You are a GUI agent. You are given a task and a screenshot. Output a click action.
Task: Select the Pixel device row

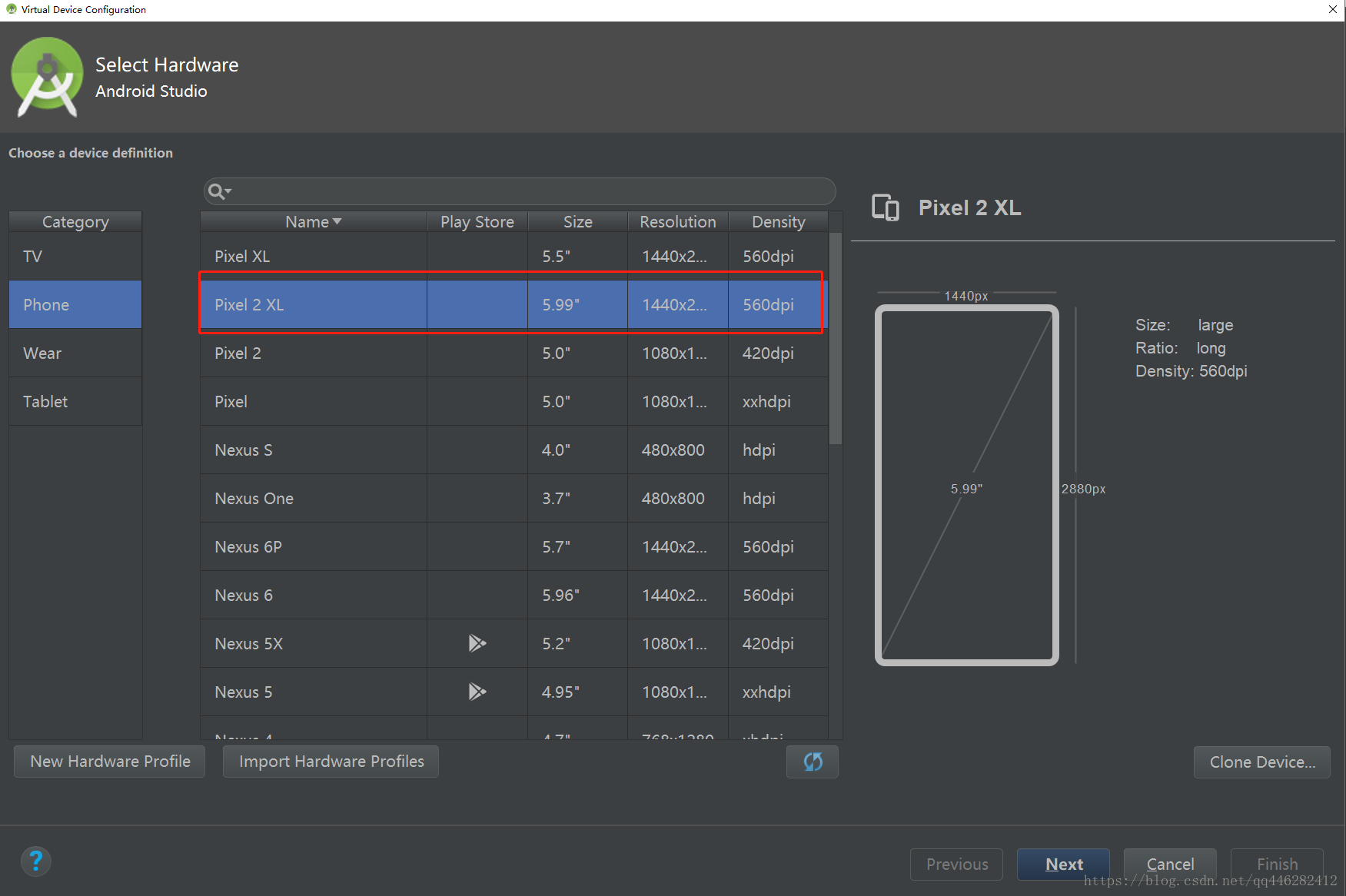point(514,402)
